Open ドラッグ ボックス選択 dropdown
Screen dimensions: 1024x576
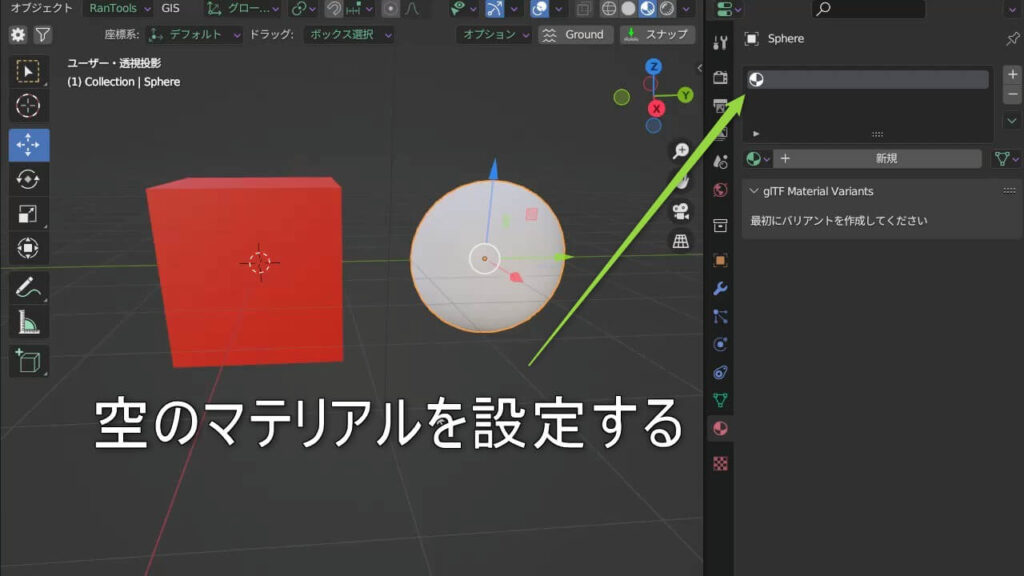[x=349, y=35]
